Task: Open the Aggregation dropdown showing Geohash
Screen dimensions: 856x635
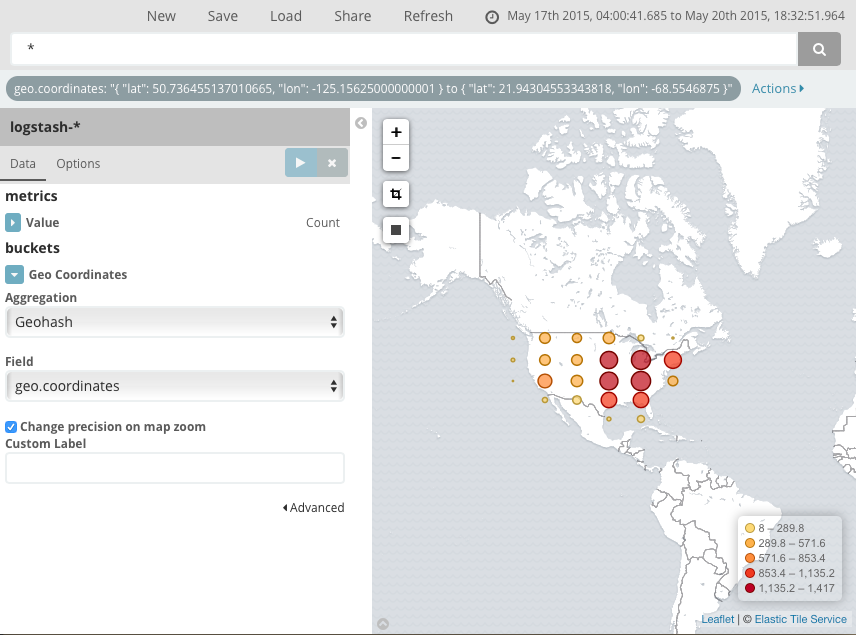Action: pos(175,322)
